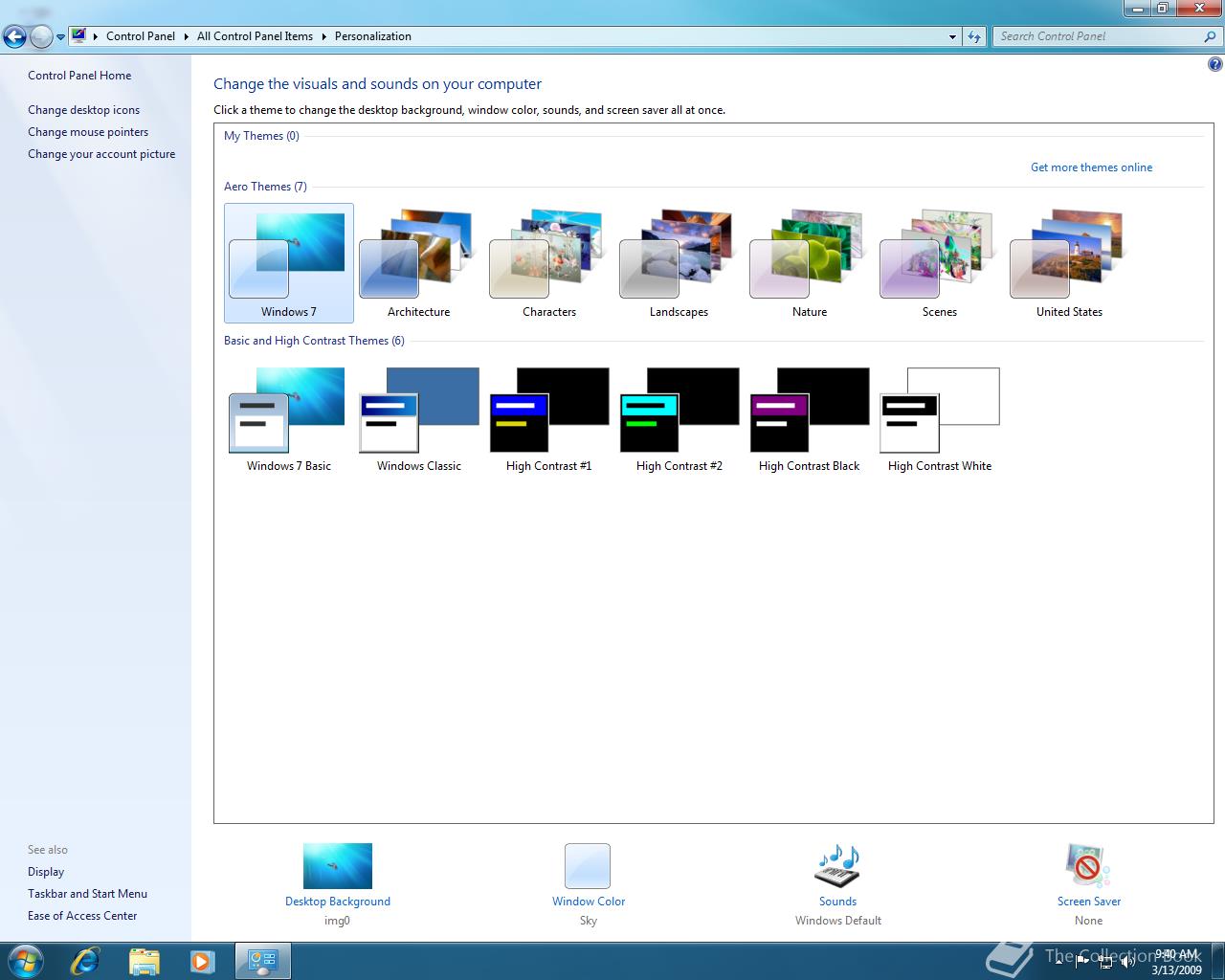The width and height of the screenshot is (1225, 980).
Task: Open the Window Color swatch
Action: [x=588, y=866]
